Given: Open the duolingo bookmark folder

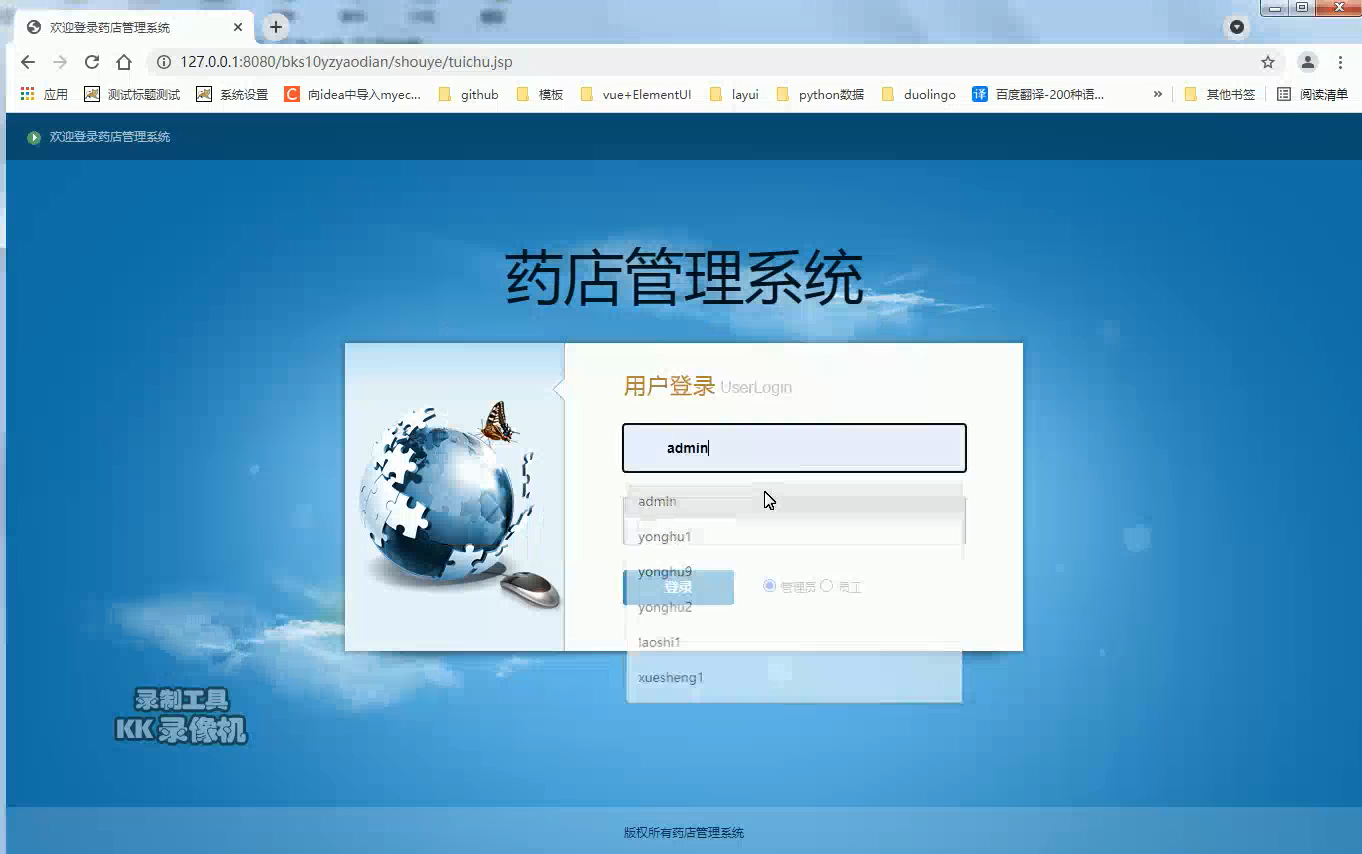Looking at the screenshot, I should click(918, 94).
